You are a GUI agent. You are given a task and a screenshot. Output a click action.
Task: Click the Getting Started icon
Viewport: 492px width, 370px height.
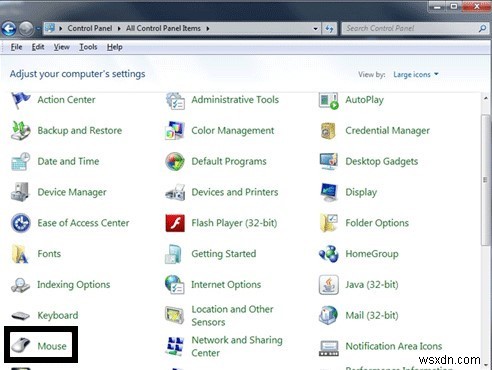tap(174, 254)
